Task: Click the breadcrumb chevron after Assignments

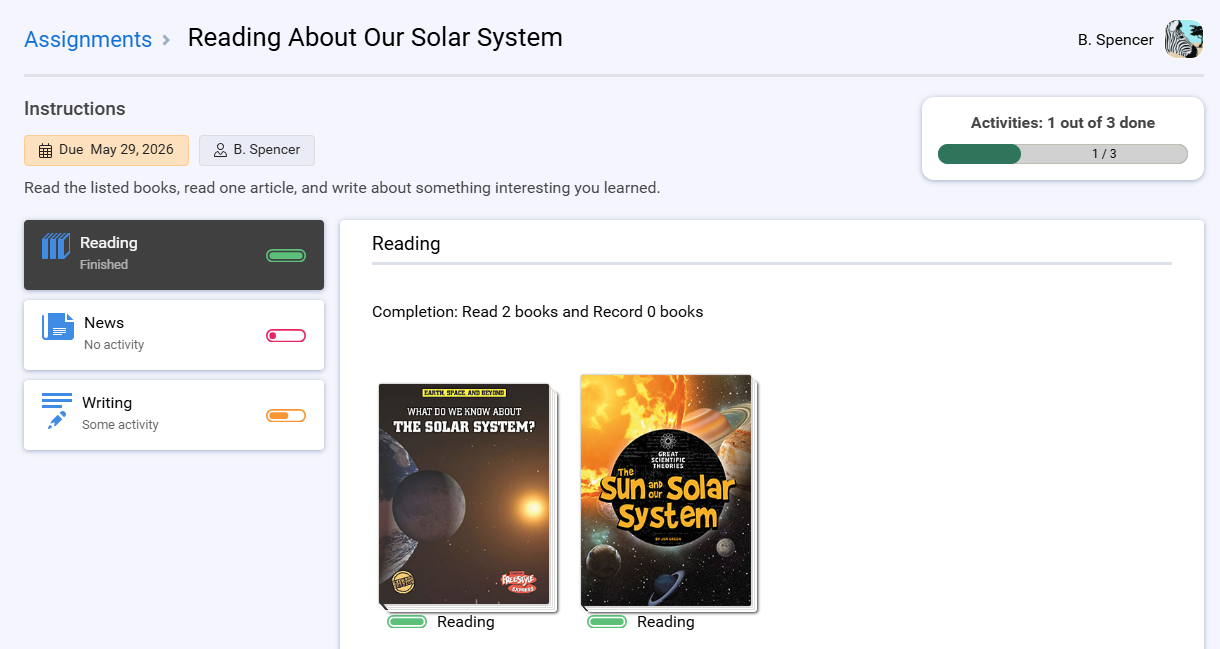Action: 166,40
